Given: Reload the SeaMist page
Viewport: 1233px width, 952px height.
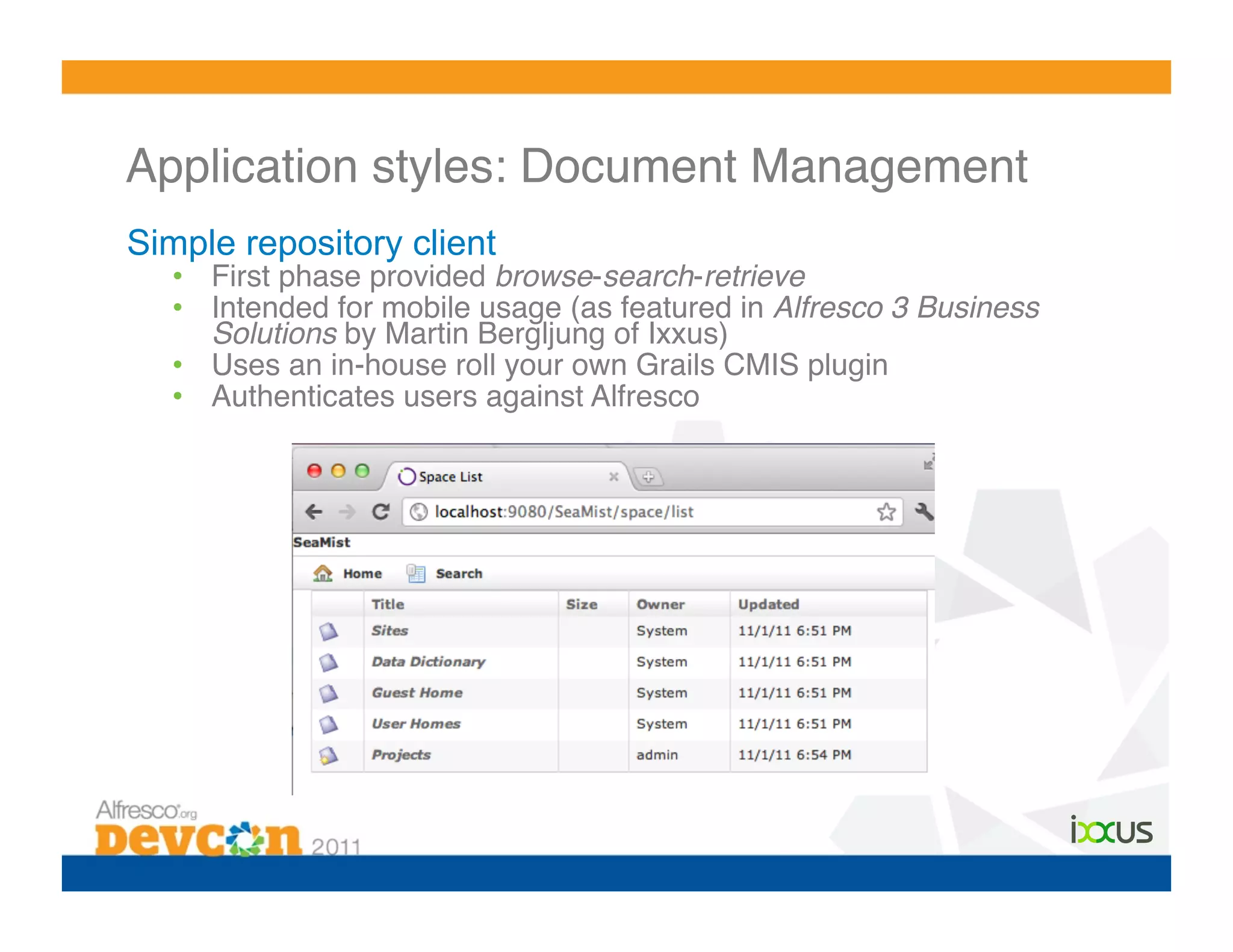Looking at the screenshot, I should coord(380,512).
